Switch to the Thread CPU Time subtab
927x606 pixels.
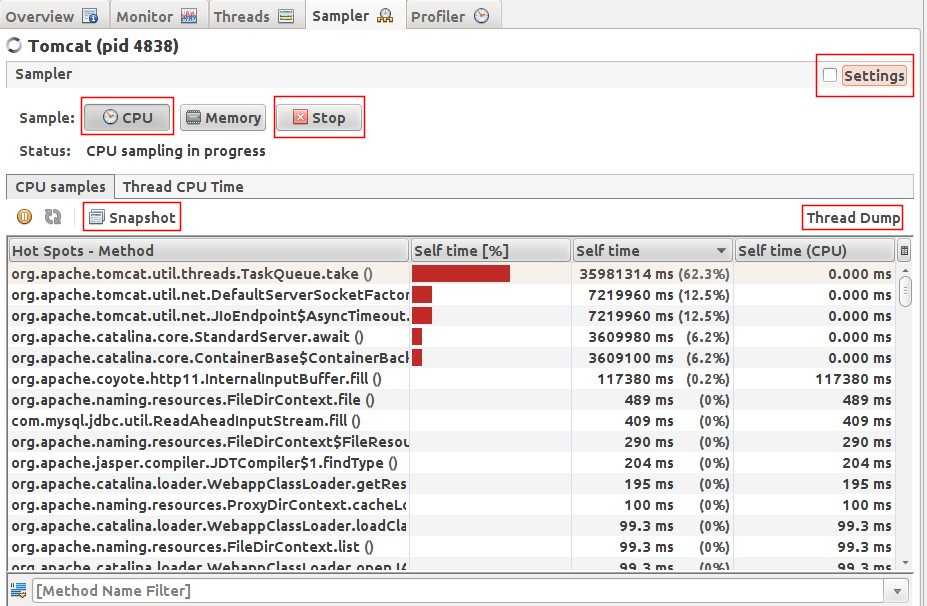point(183,187)
